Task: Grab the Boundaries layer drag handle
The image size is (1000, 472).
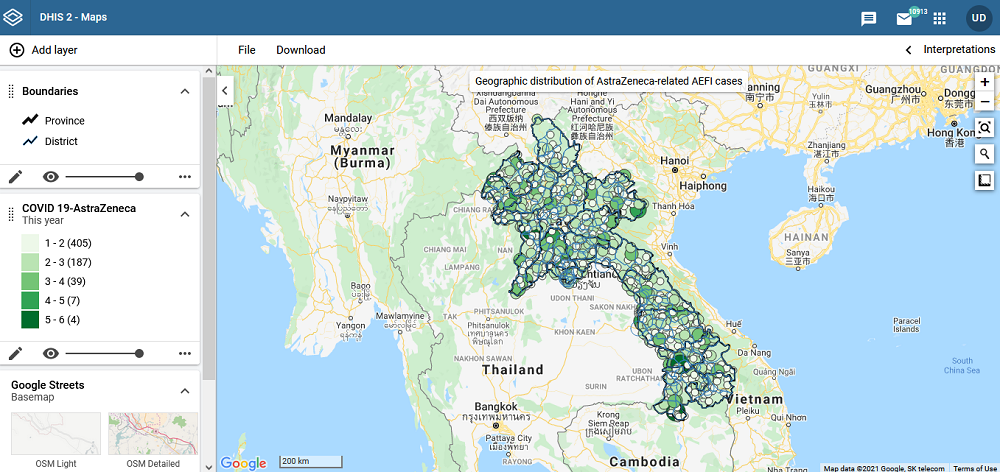Action: click(10, 91)
